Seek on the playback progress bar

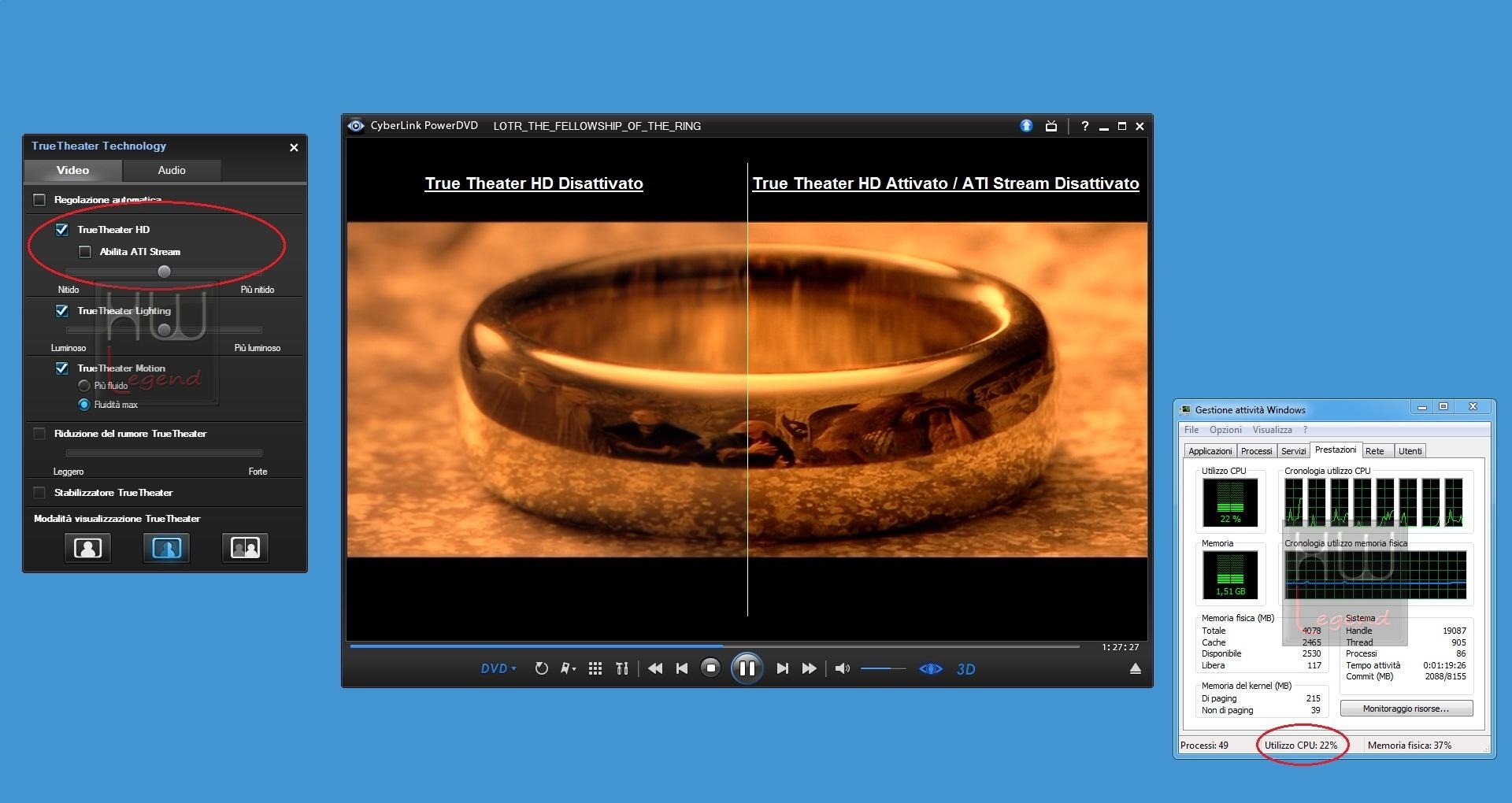tap(714, 646)
